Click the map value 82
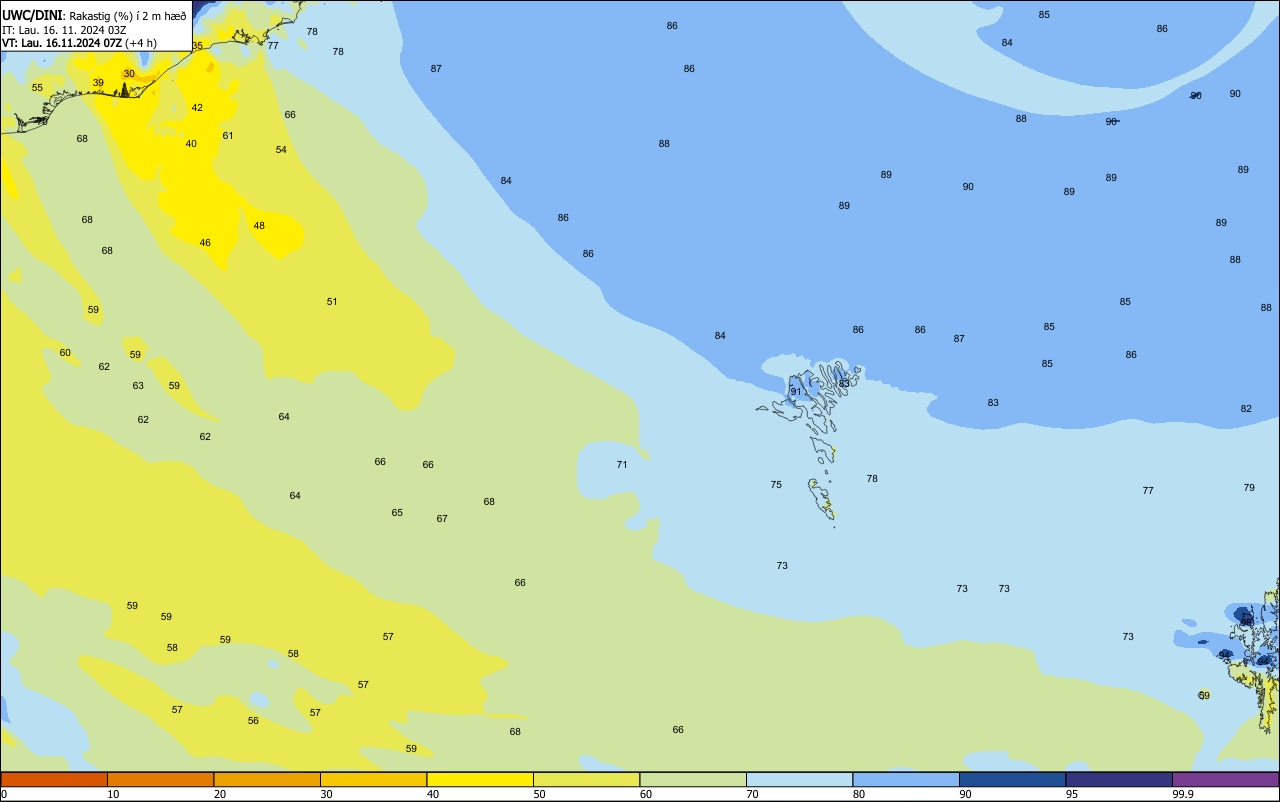 pos(1246,409)
